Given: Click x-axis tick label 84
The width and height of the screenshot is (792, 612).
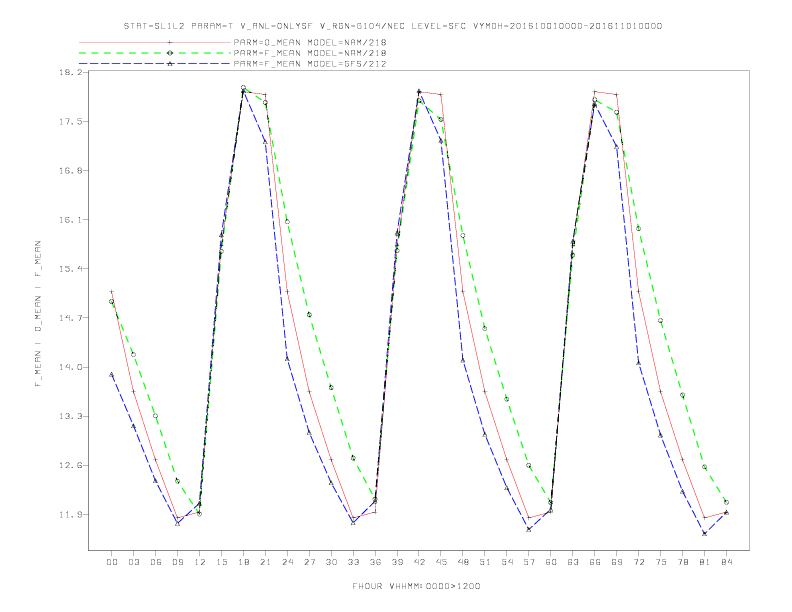Looking at the screenshot, I should pos(727,562).
